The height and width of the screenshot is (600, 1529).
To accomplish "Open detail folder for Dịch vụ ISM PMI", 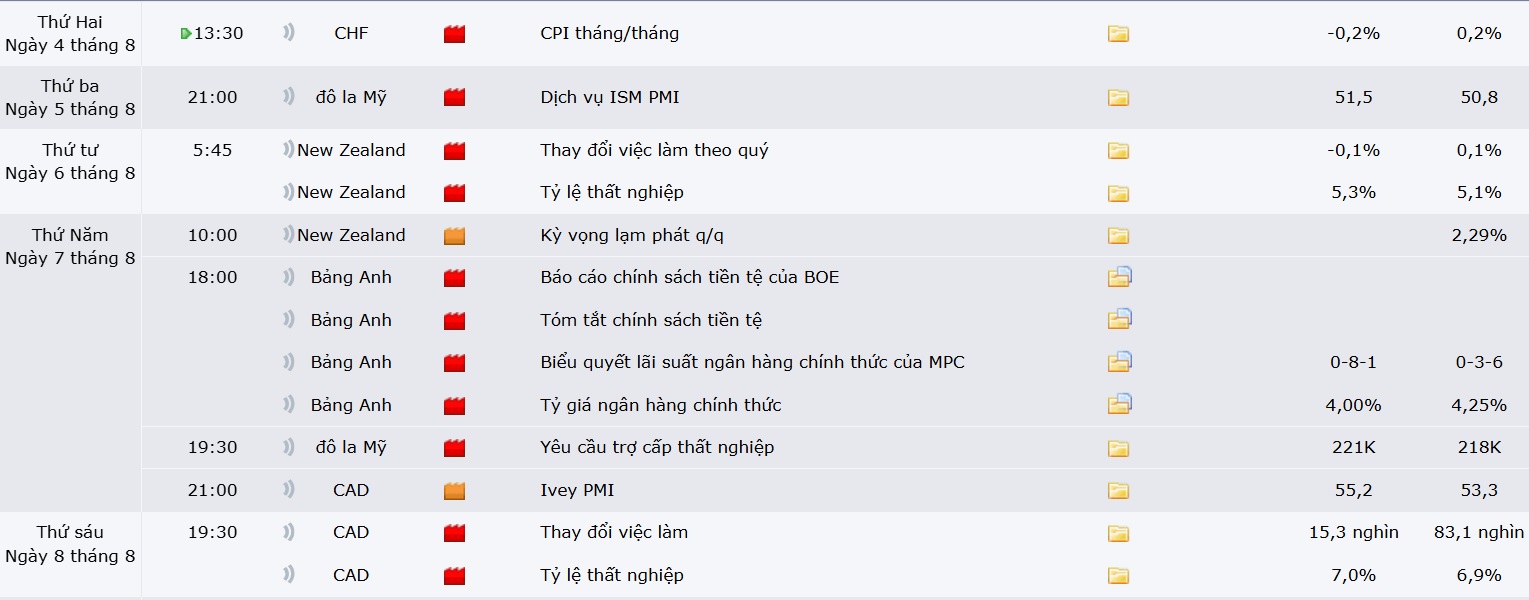I will click(x=1118, y=98).
